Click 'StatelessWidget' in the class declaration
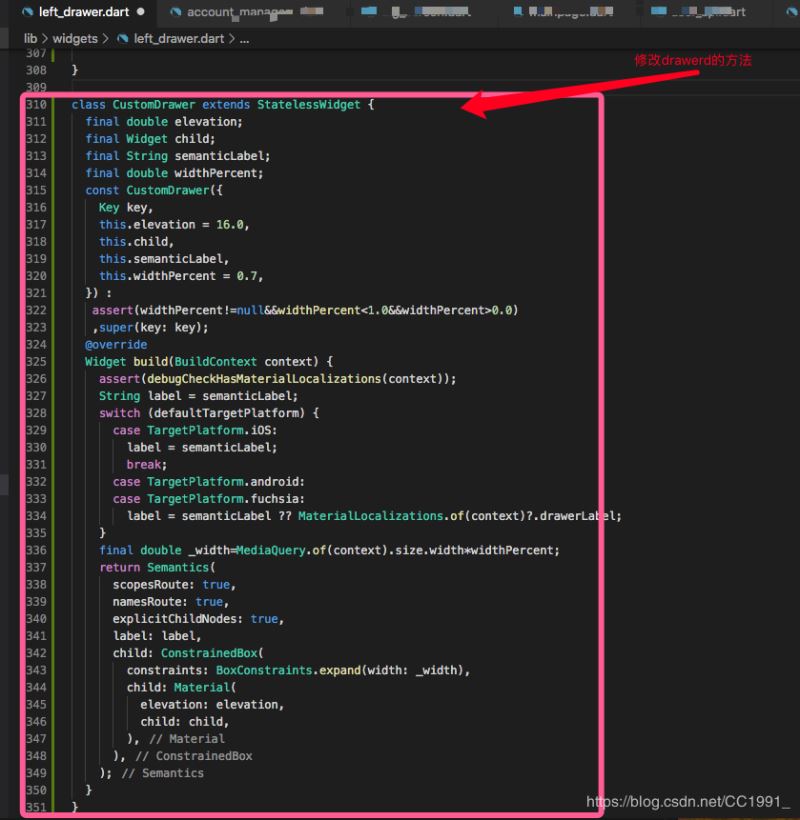 click(308, 105)
